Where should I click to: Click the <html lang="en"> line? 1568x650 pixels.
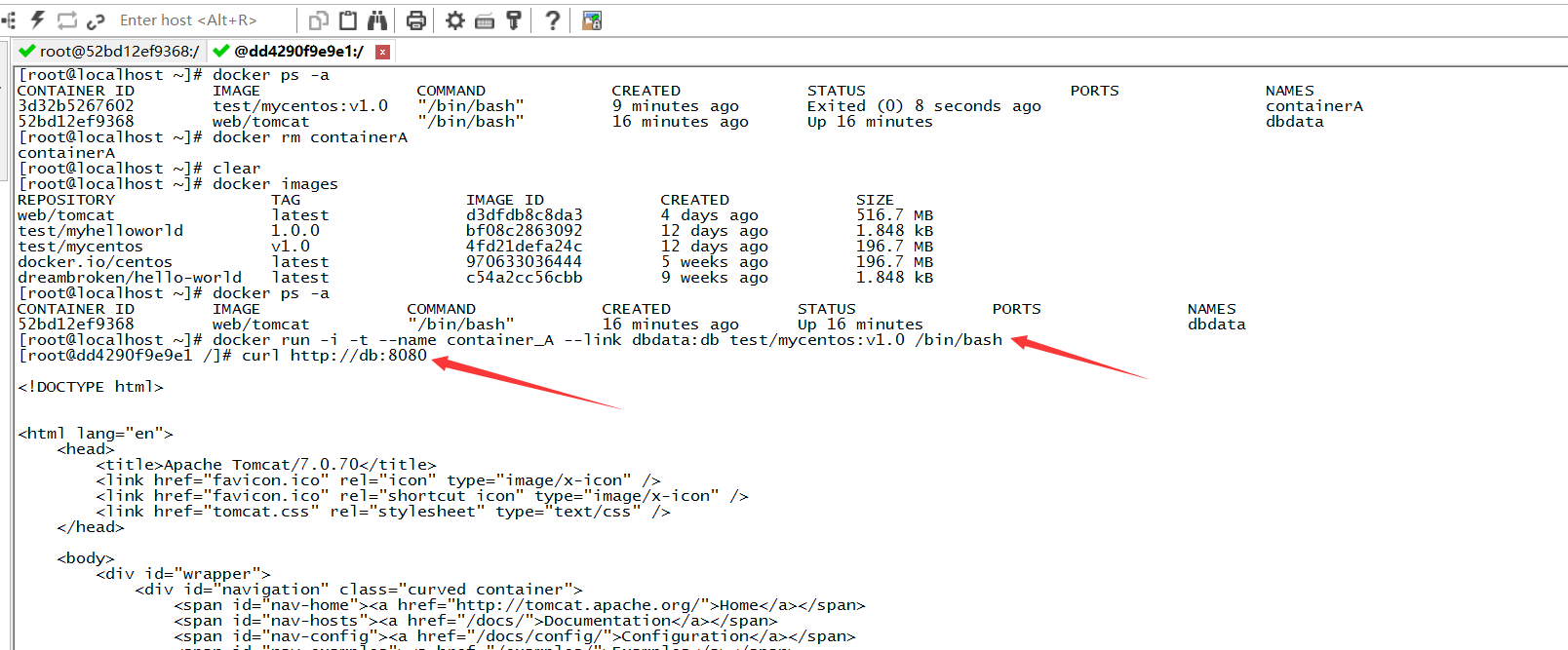pyautogui.click(x=96, y=434)
